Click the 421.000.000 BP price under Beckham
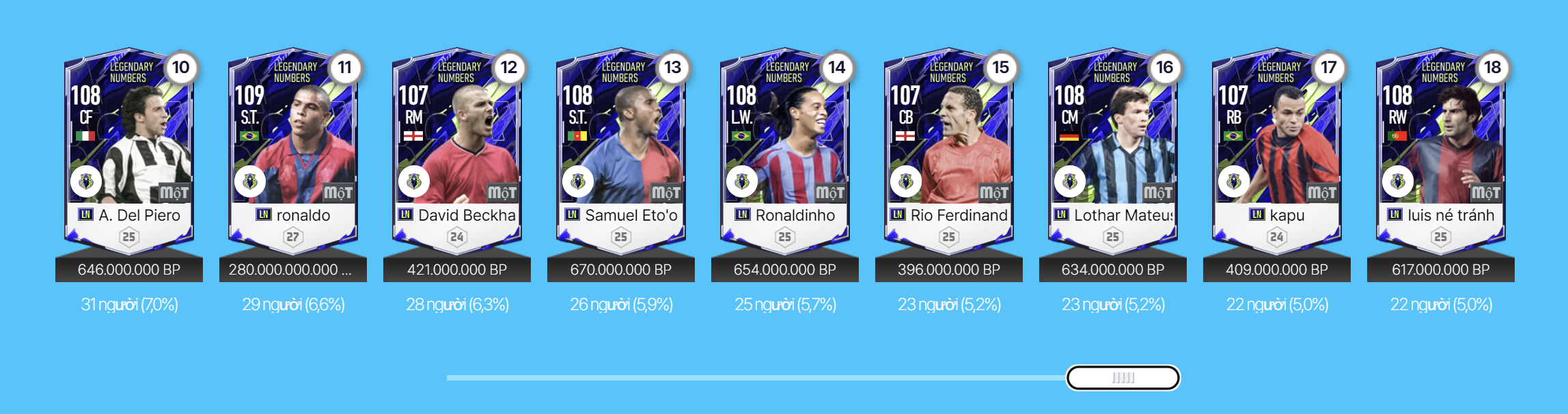This screenshot has height=414, width=1568. coord(457,270)
